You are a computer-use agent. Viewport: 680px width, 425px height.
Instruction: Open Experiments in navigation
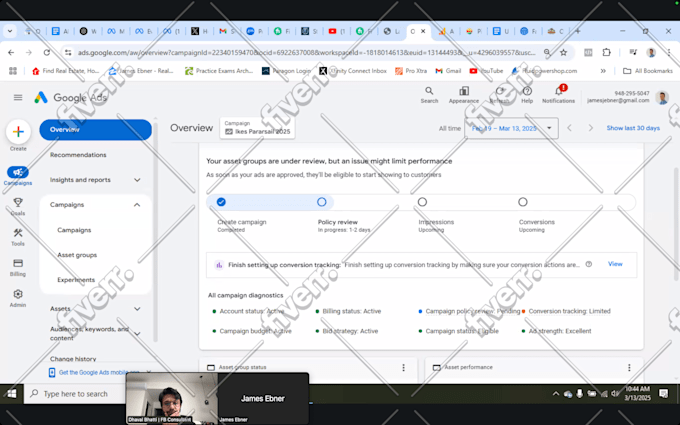click(x=76, y=280)
